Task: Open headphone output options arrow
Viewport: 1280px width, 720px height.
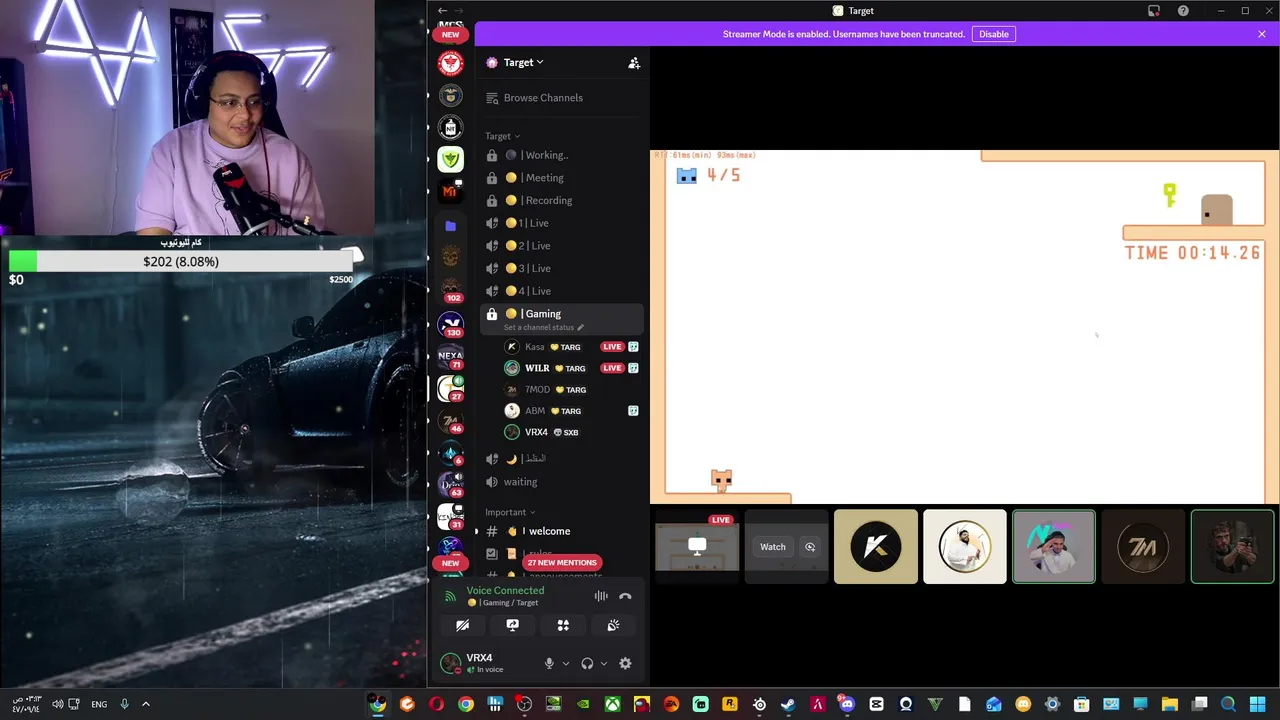Action: tap(603, 663)
